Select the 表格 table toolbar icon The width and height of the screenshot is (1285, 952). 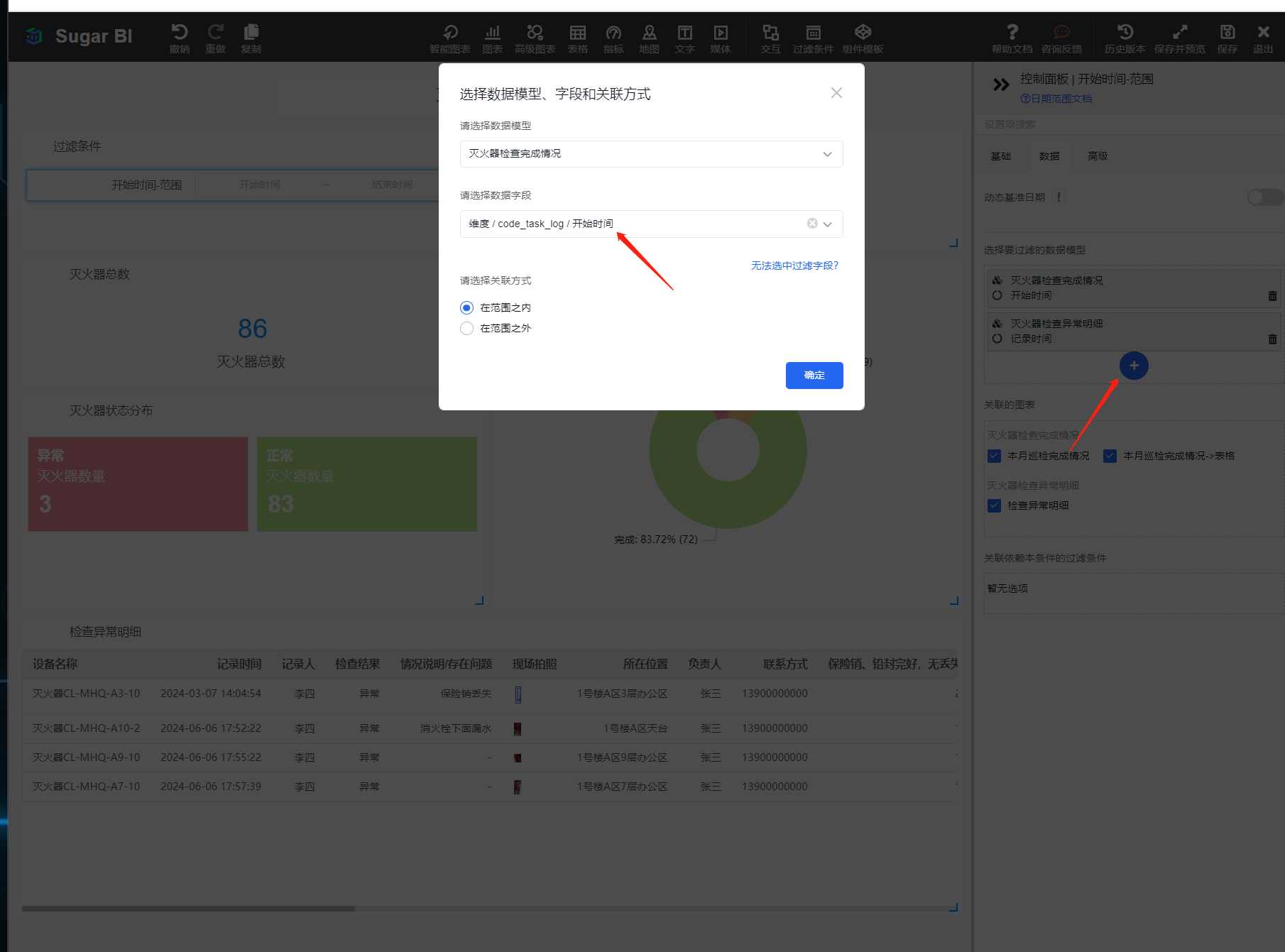point(577,32)
